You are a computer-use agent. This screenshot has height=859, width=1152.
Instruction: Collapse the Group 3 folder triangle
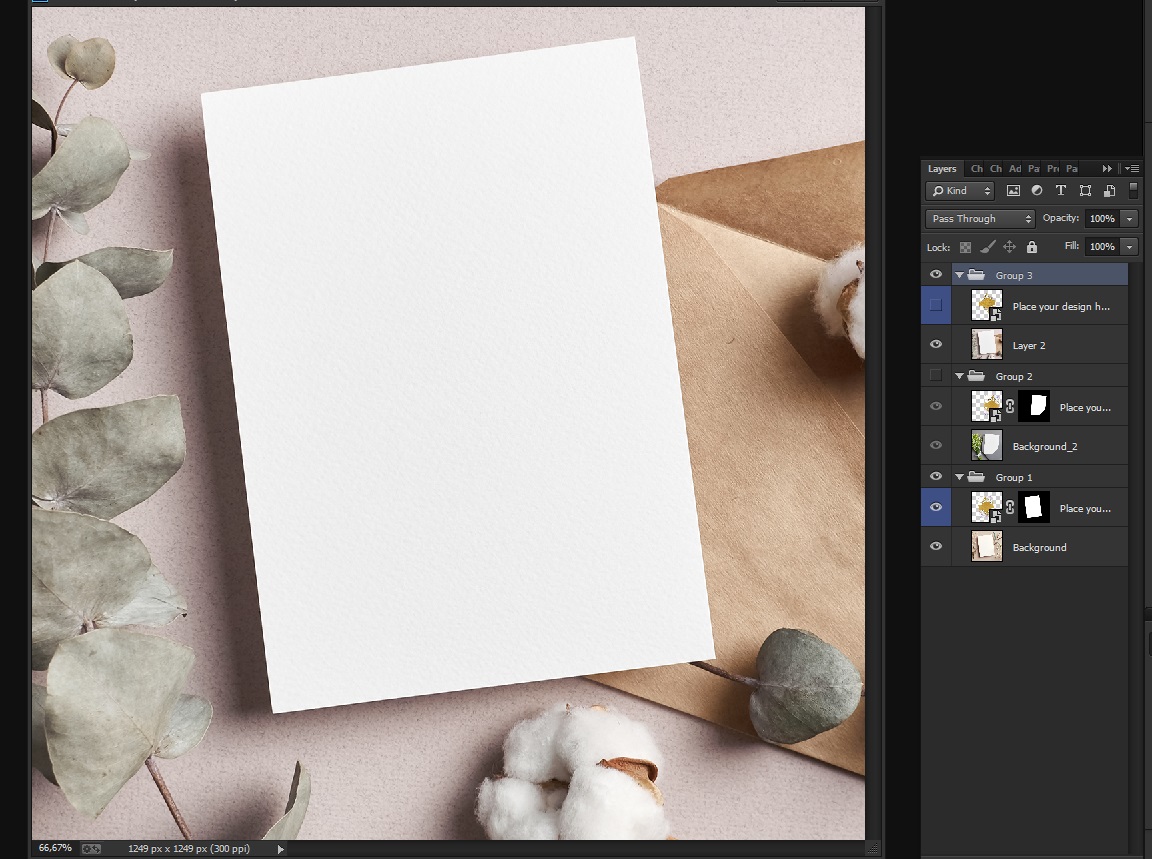tap(960, 276)
